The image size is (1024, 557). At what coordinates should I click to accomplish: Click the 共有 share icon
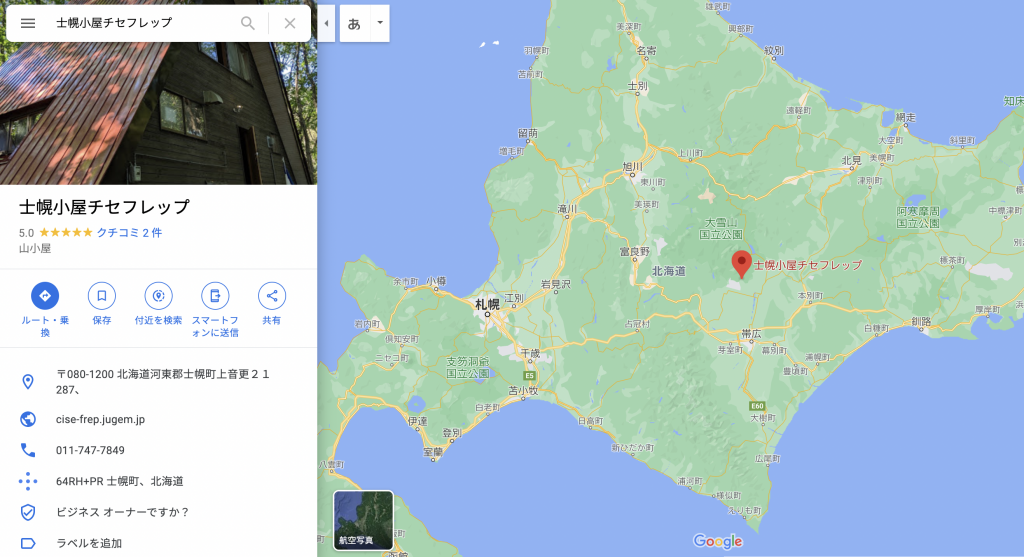tap(271, 295)
